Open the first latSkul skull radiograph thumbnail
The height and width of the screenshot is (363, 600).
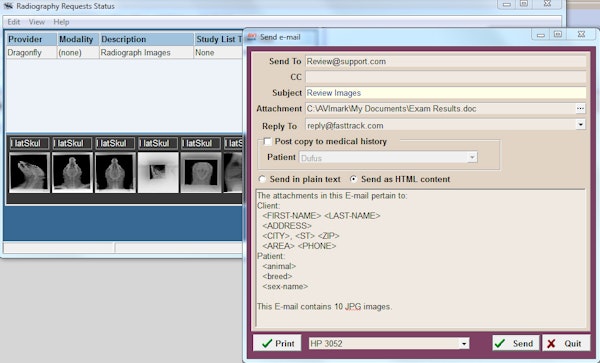coord(29,172)
